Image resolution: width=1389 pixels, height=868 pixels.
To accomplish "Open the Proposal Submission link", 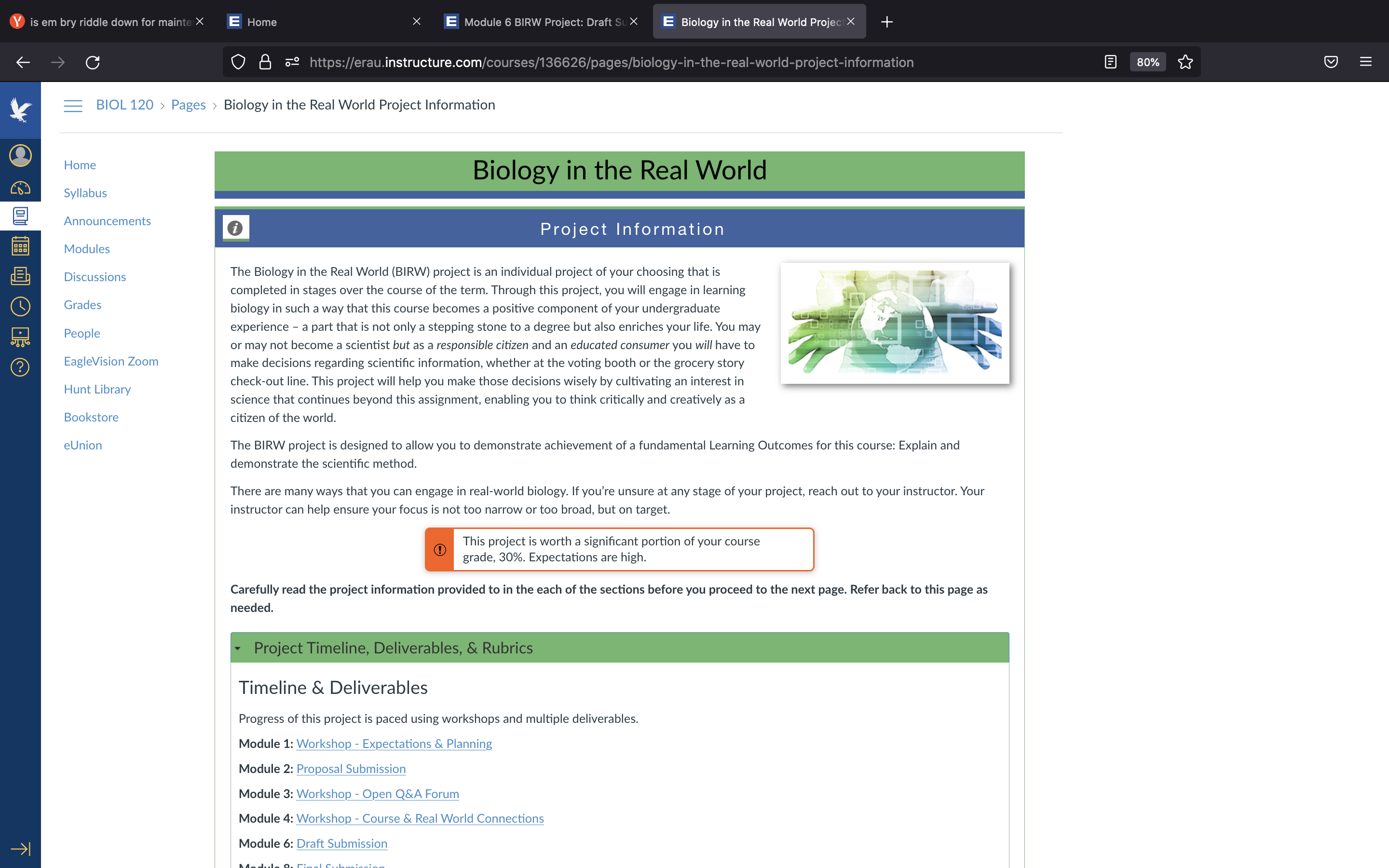I will click(x=351, y=769).
